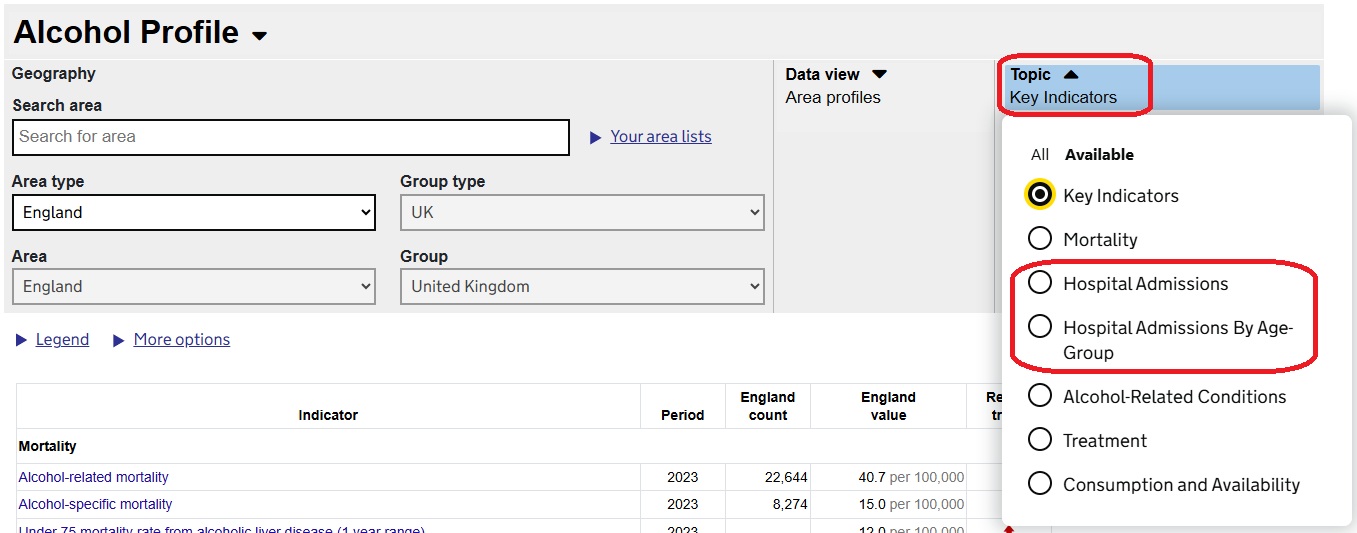Select the Hospital Admissions radio button
1357x533 pixels.
click(1040, 283)
